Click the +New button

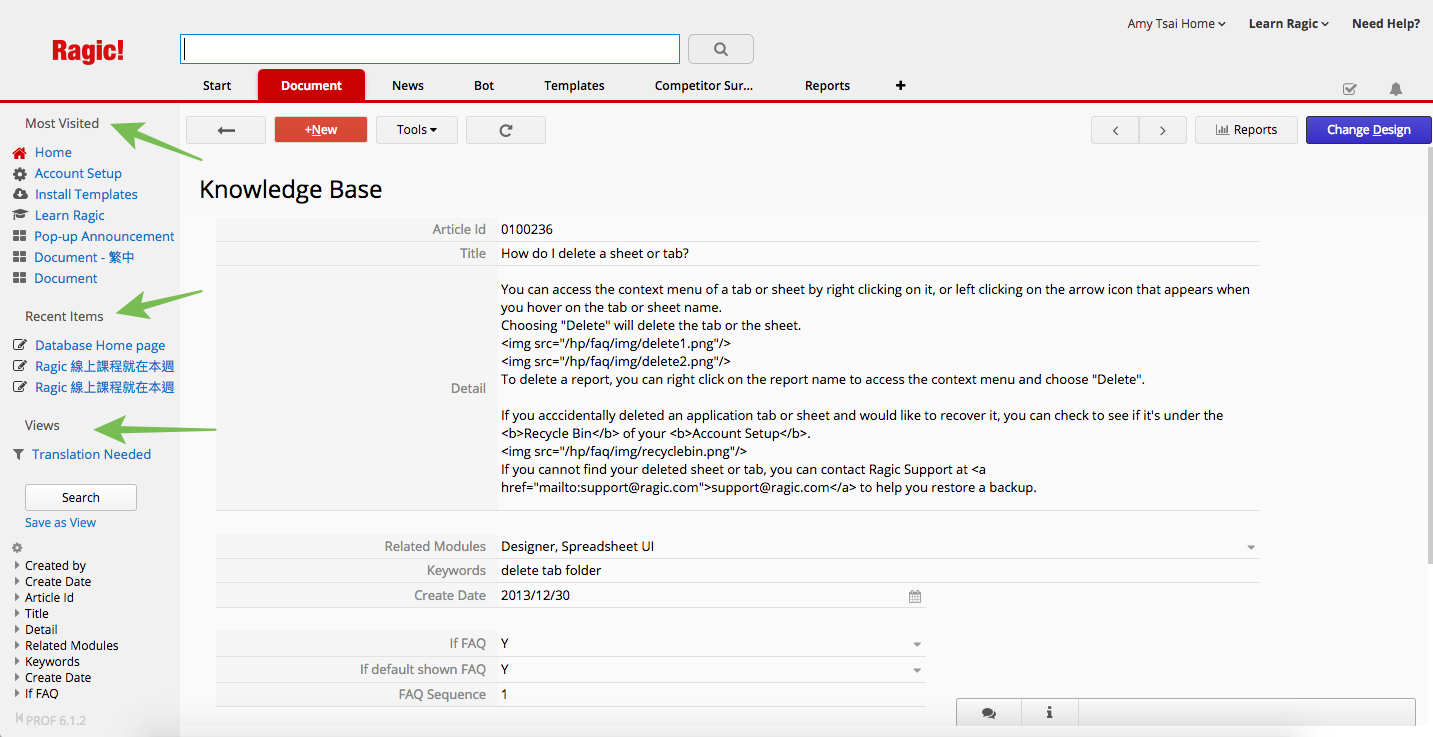pyautogui.click(x=321, y=130)
